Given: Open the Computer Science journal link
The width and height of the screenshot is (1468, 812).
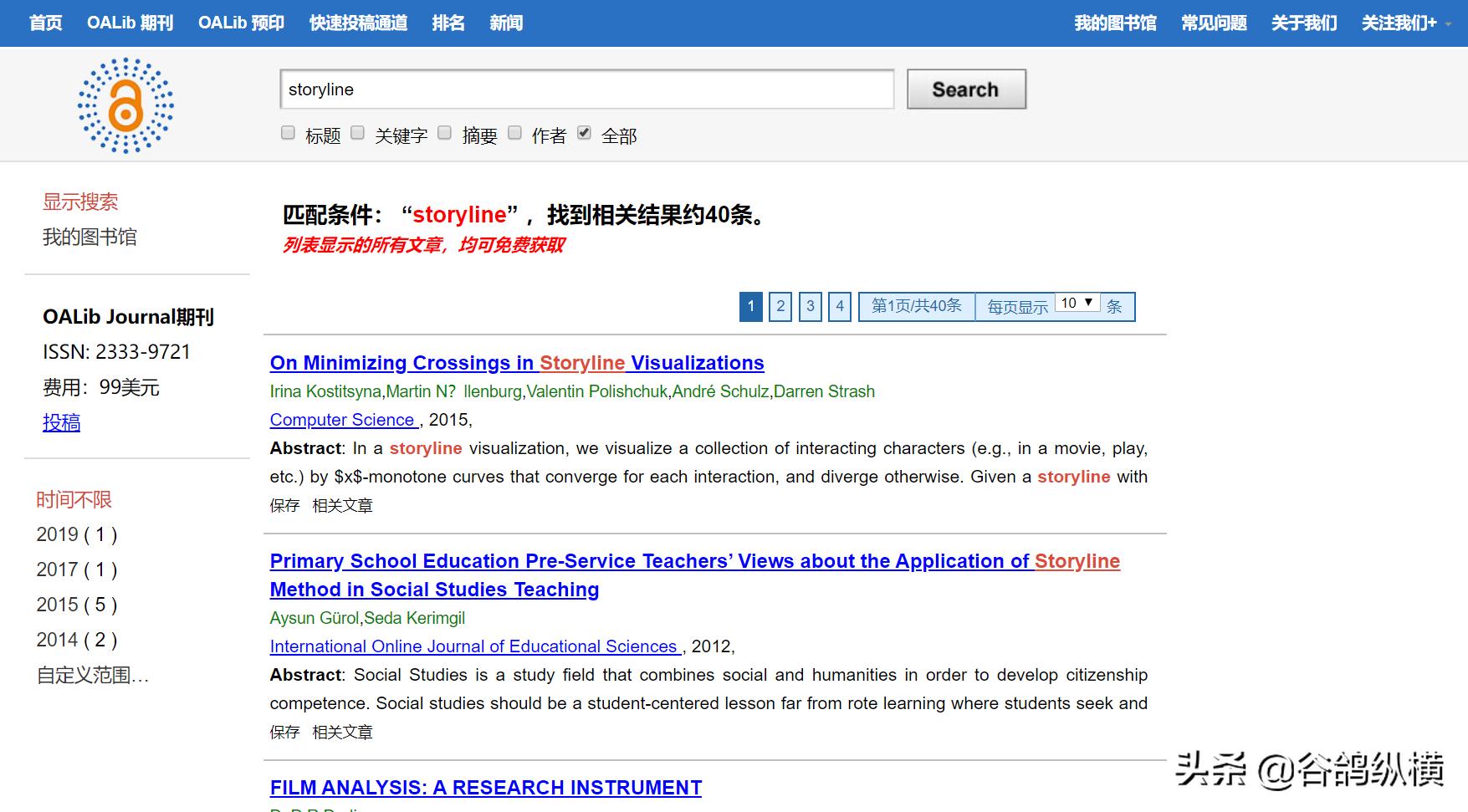Looking at the screenshot, I should click(342, 420).
